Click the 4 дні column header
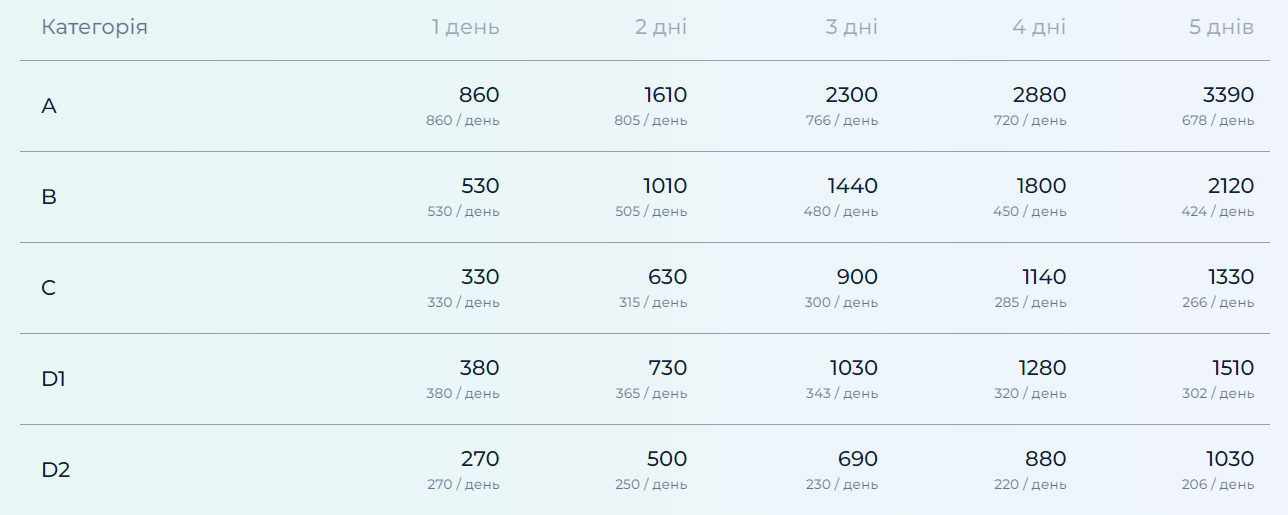 click(x=1038, y=27)
